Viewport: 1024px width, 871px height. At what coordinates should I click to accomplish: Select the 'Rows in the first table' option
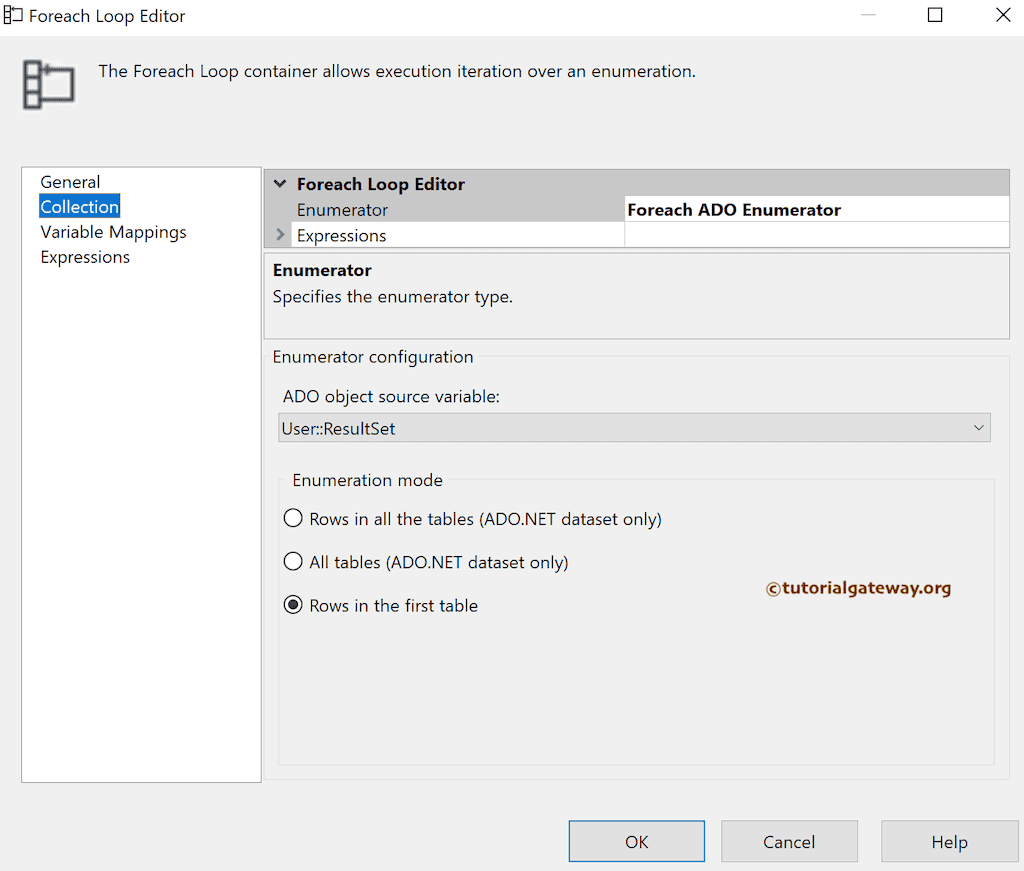295,605
